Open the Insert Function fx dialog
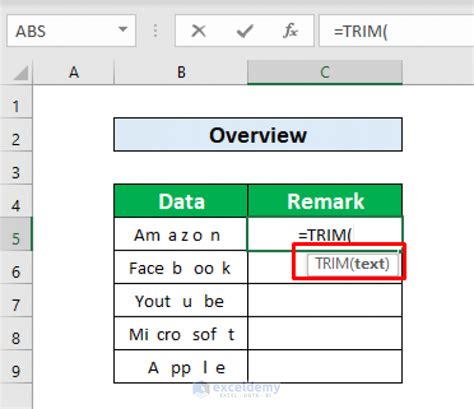474x409 pixels. [290, 31]
